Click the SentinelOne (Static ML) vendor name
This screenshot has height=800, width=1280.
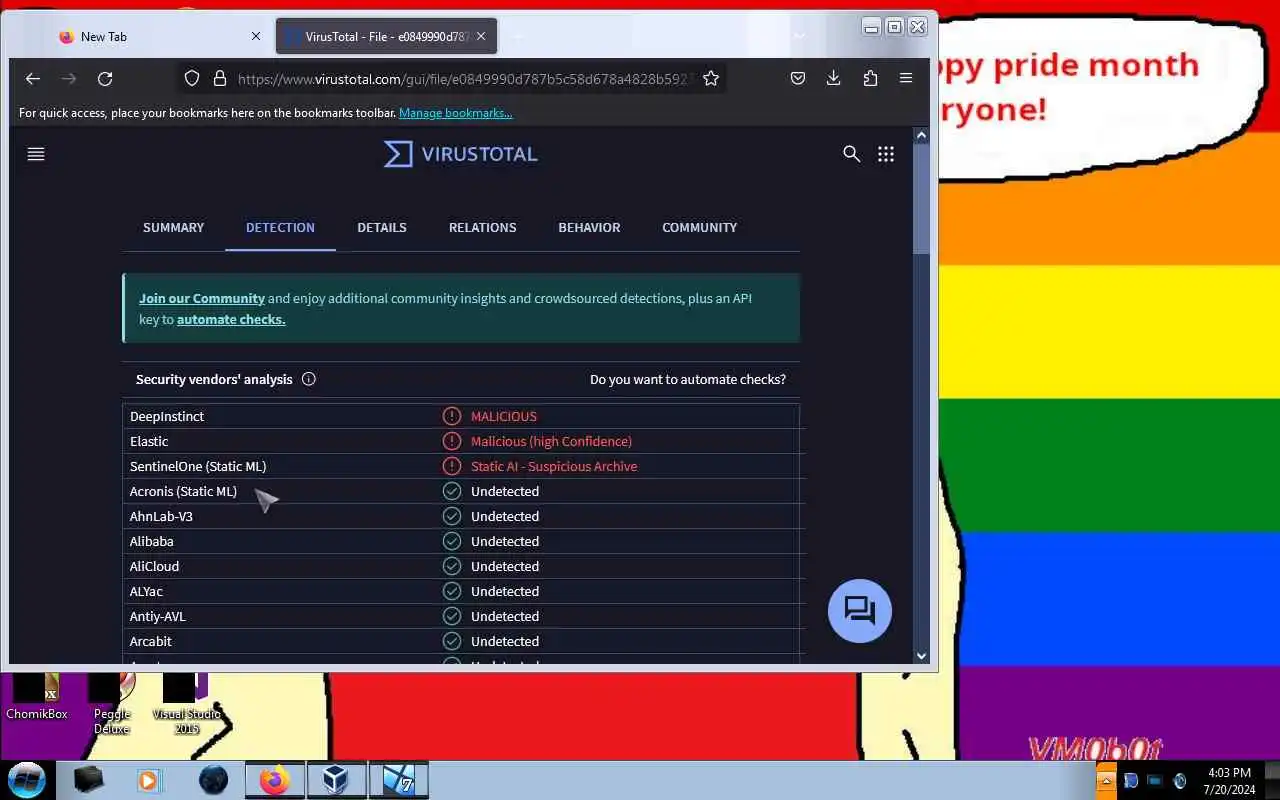(x=198, y=466)
